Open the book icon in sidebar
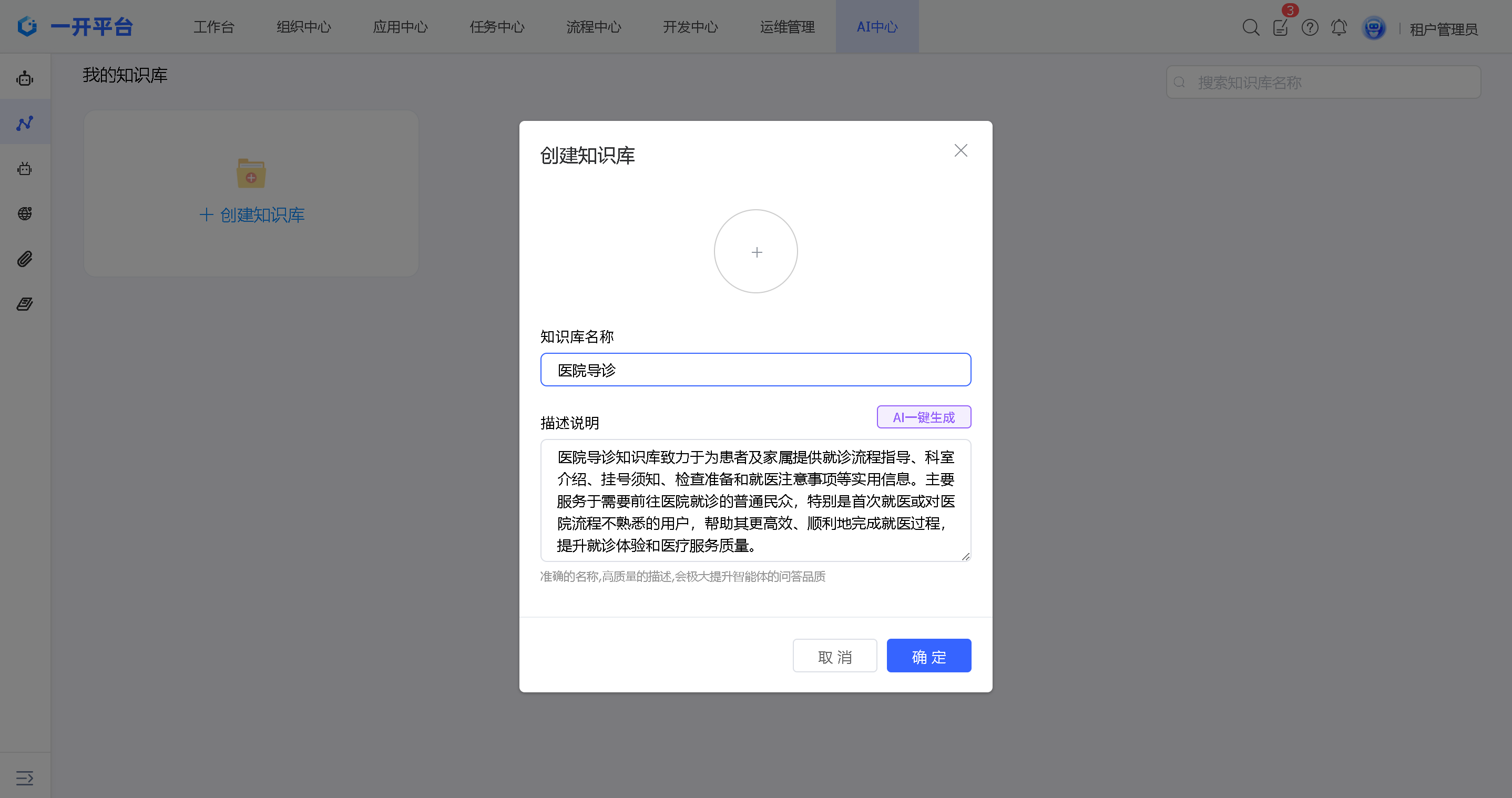 [25, 304]
